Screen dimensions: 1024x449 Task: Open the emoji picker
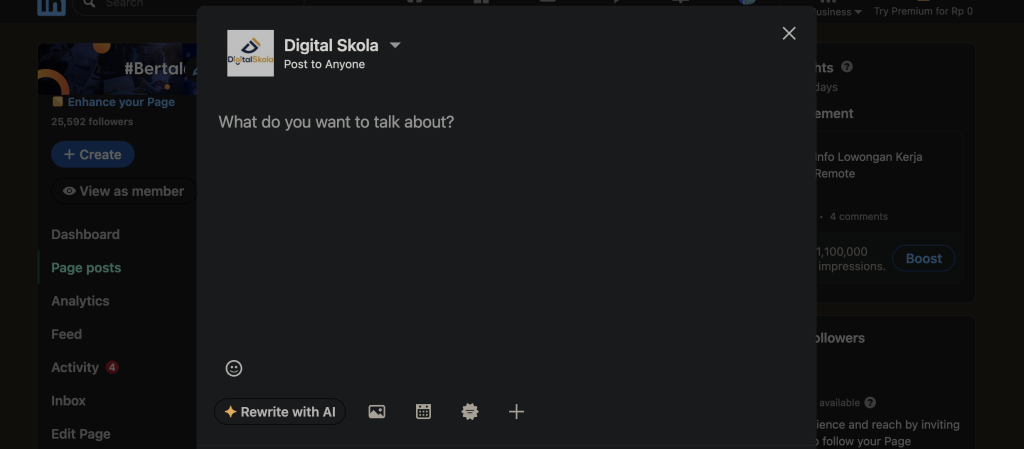(234, 368)
